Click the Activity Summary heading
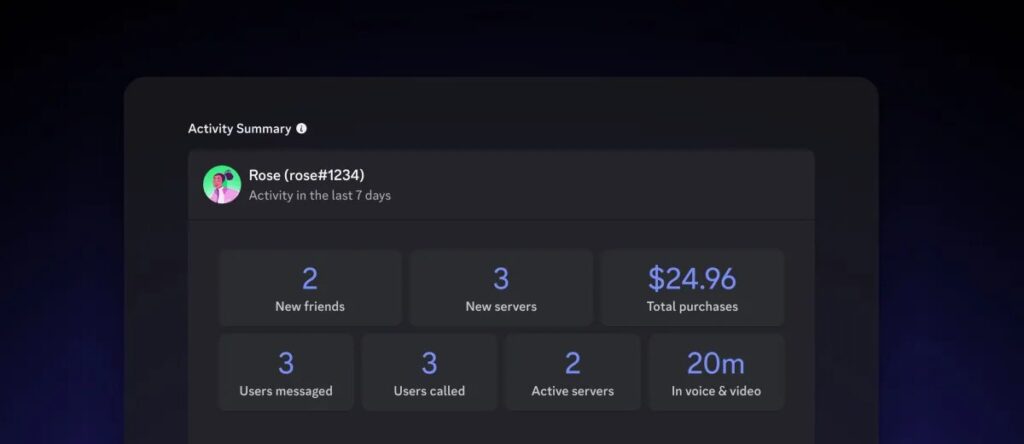 click(240, 129)
